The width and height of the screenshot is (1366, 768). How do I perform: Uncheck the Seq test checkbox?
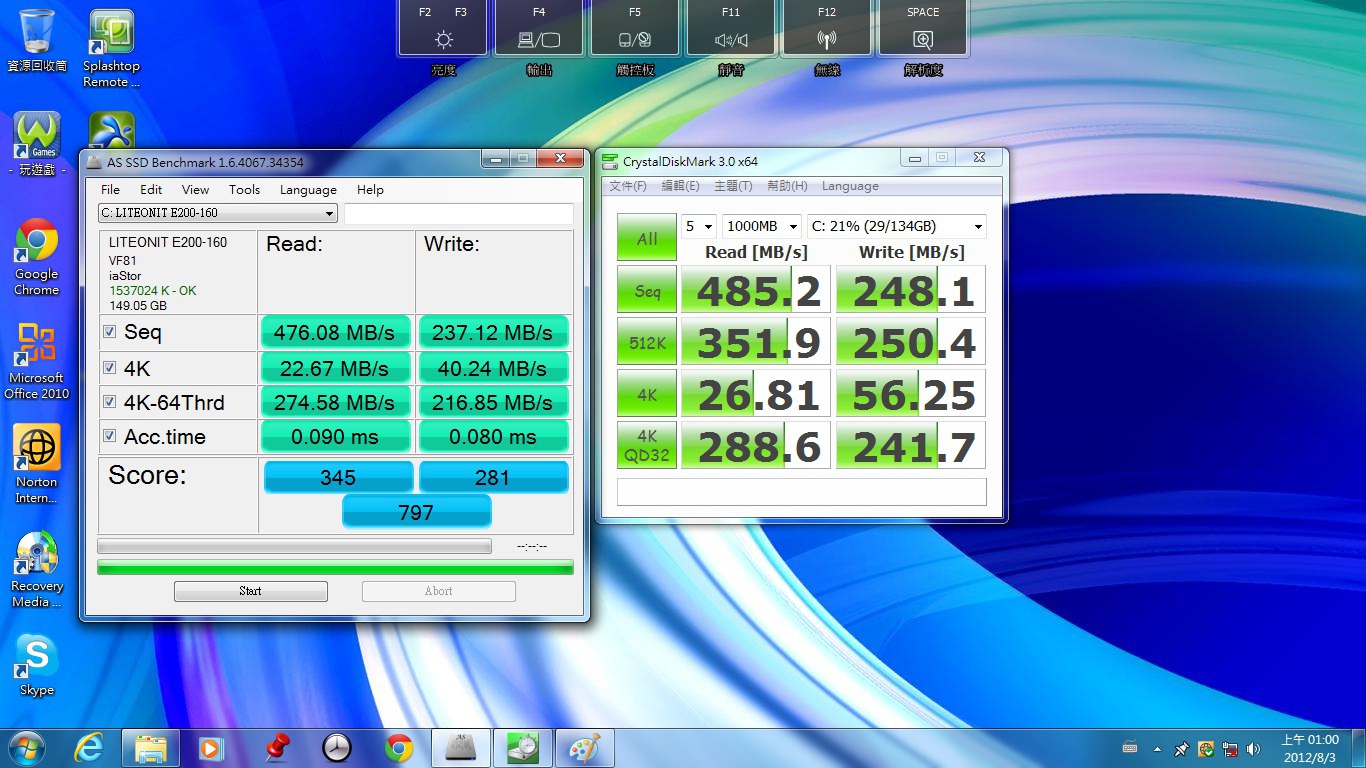coord(110,332)
